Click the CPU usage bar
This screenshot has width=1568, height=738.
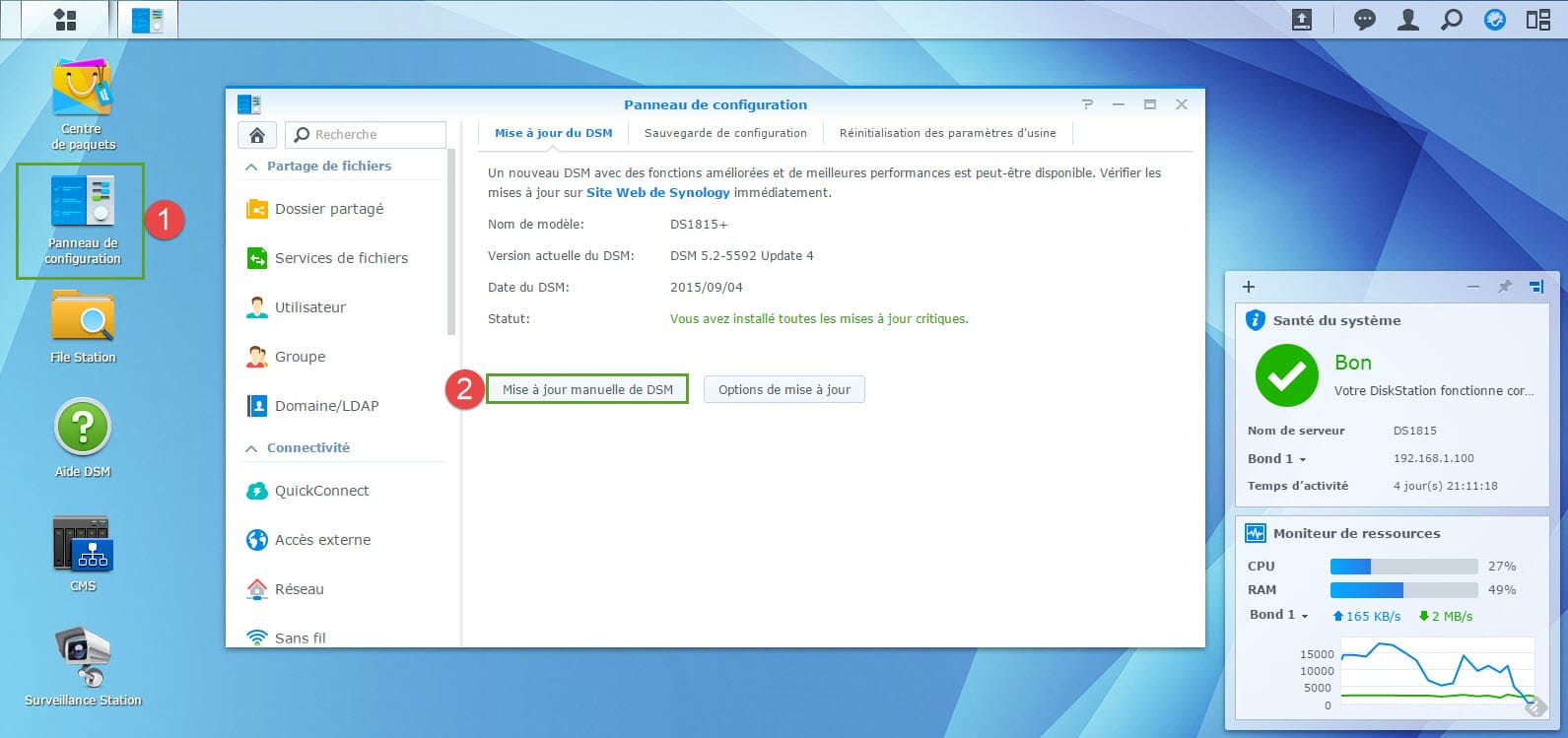1403,567
